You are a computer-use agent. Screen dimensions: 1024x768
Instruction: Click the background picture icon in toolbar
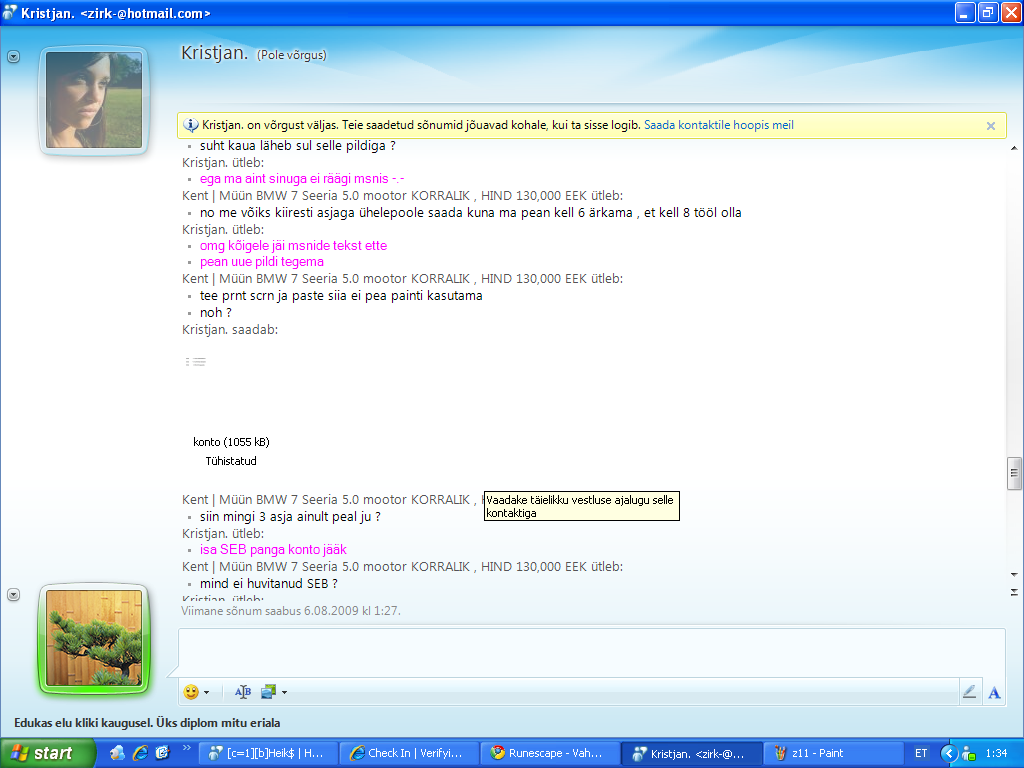(268, 692)
